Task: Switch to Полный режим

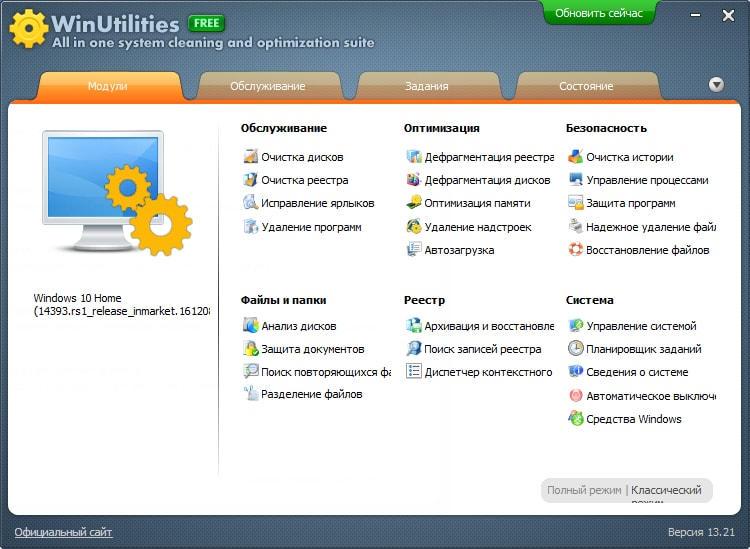Action: click(x=584, y=490)
